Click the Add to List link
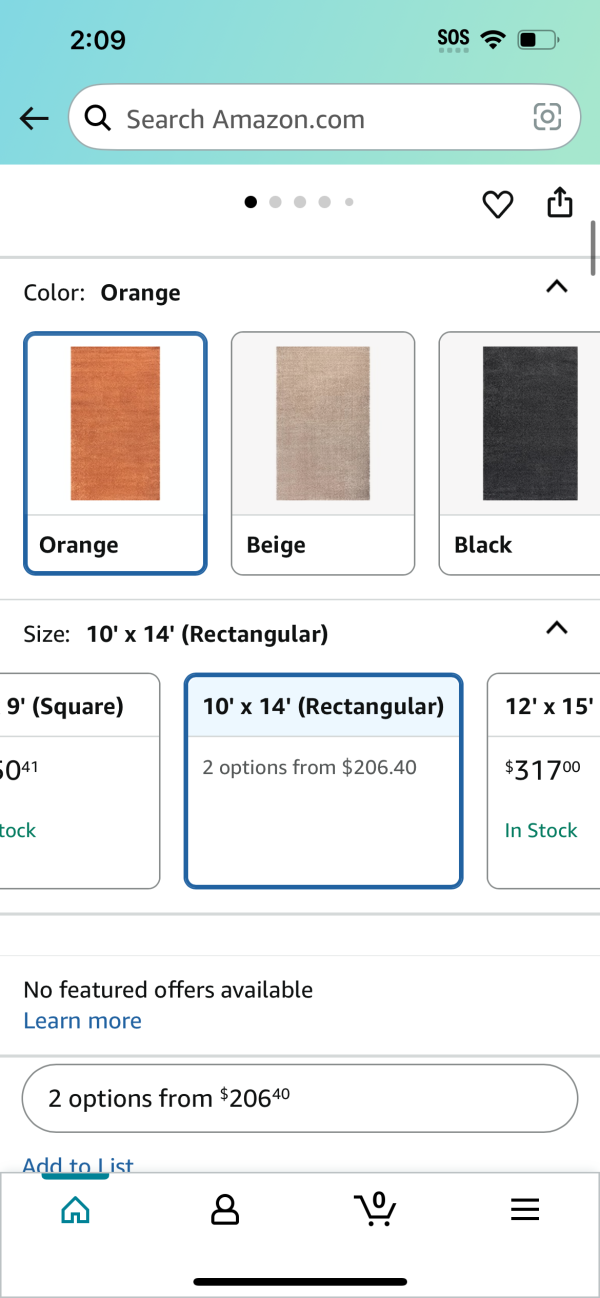 pos(78,1166)
